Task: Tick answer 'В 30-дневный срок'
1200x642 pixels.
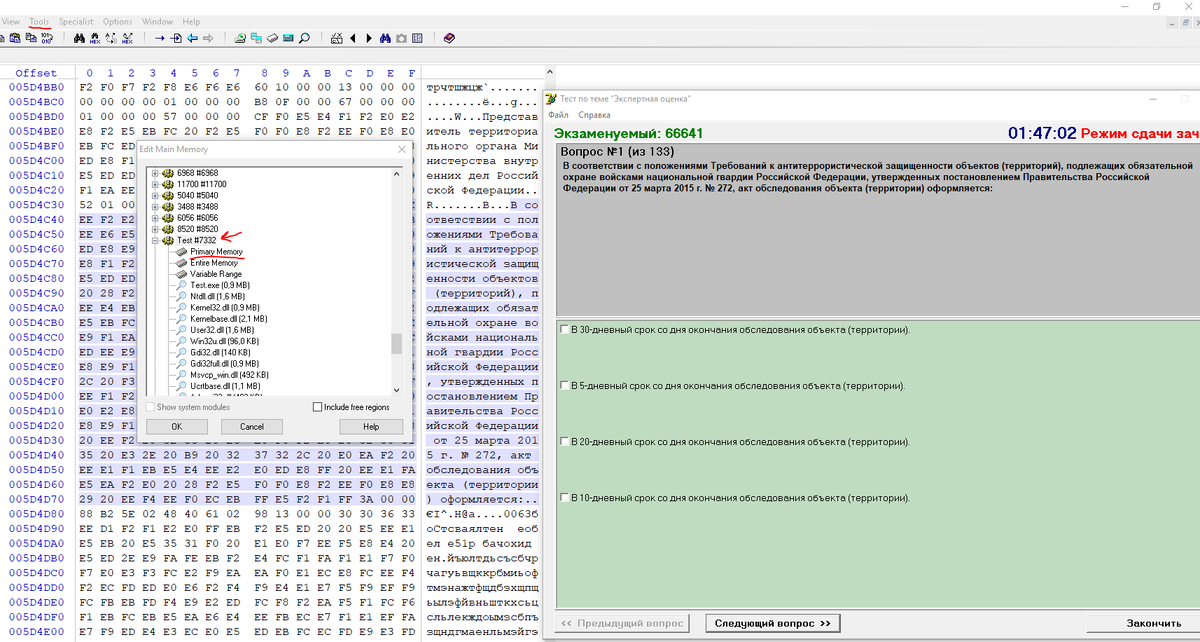Action: [566, 330]
